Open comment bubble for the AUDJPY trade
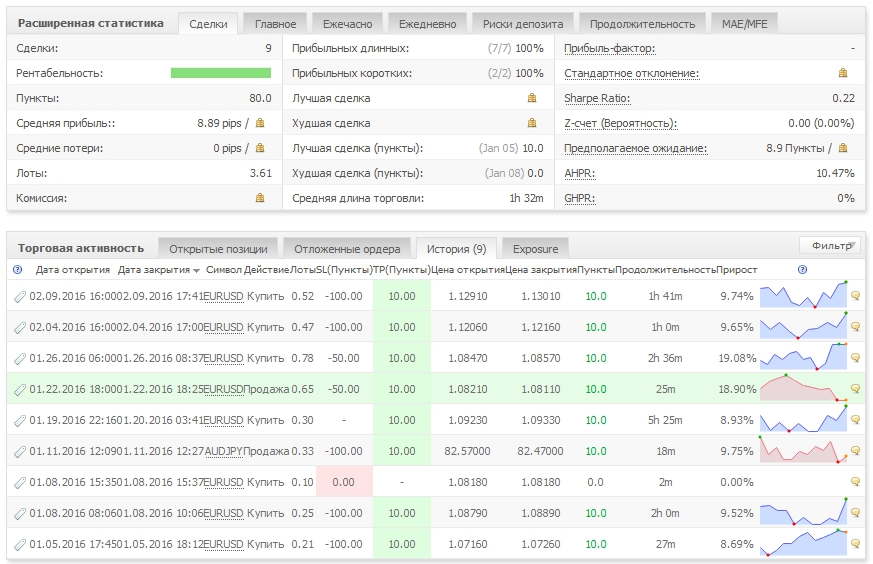 (855, 452)
